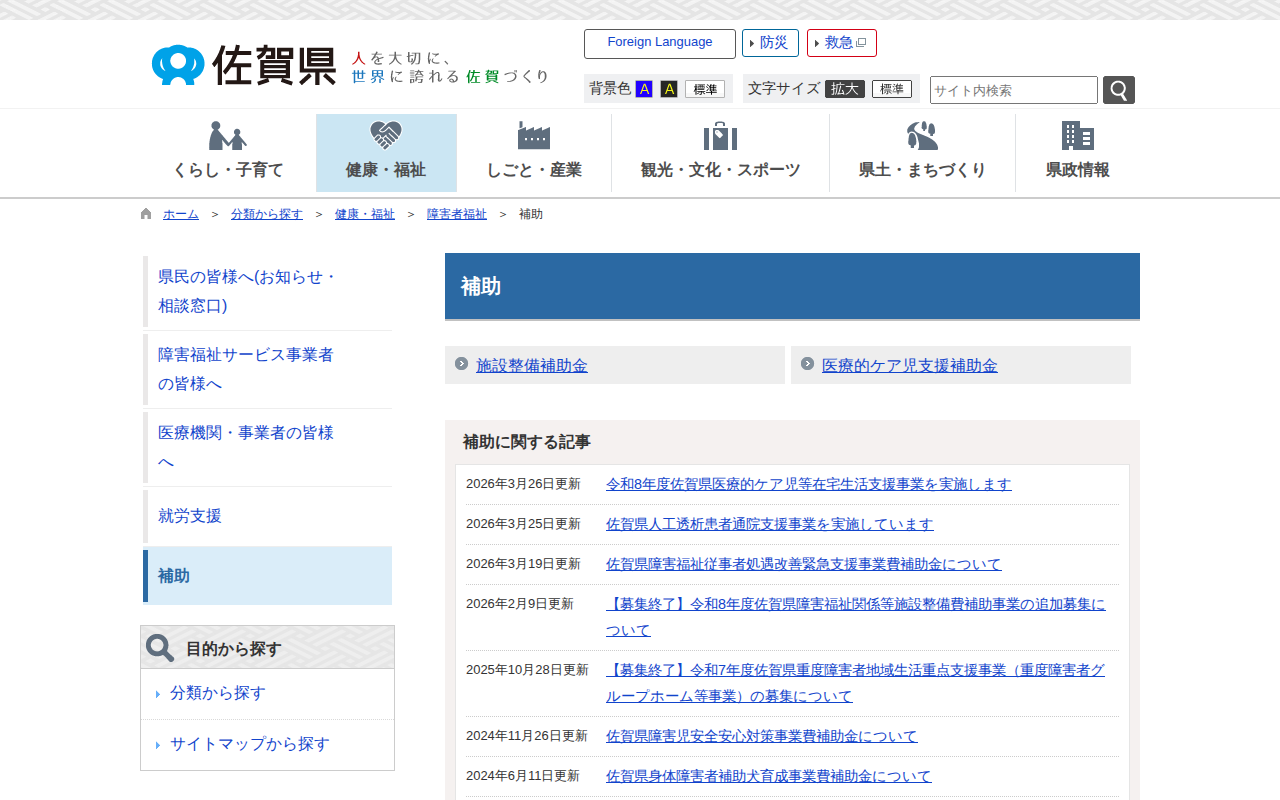
Task: Open 県土・まちづくり menu tab
Action: point(922,153)
